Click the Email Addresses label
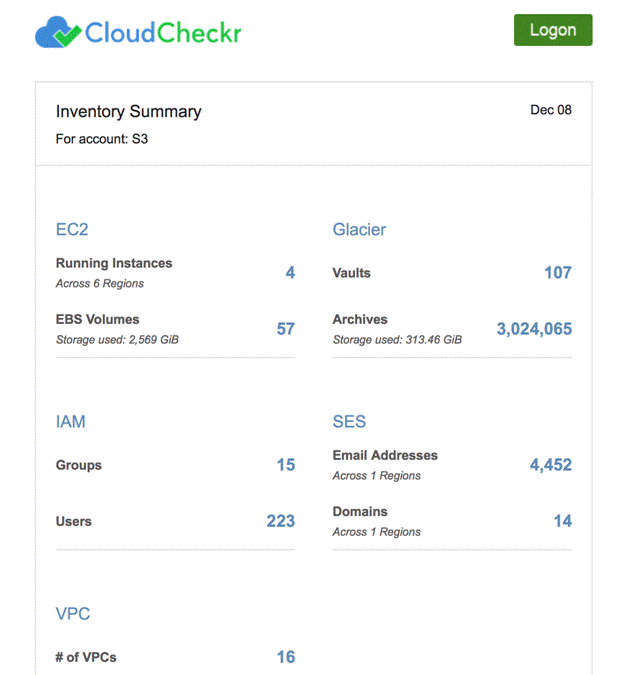This screenshot has height=675, width=623. 385,455
